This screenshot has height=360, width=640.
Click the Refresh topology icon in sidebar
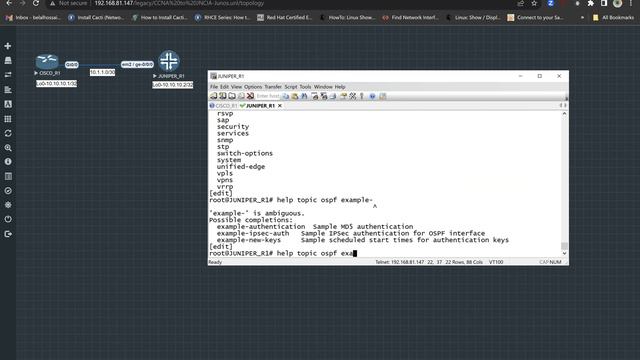8,133
